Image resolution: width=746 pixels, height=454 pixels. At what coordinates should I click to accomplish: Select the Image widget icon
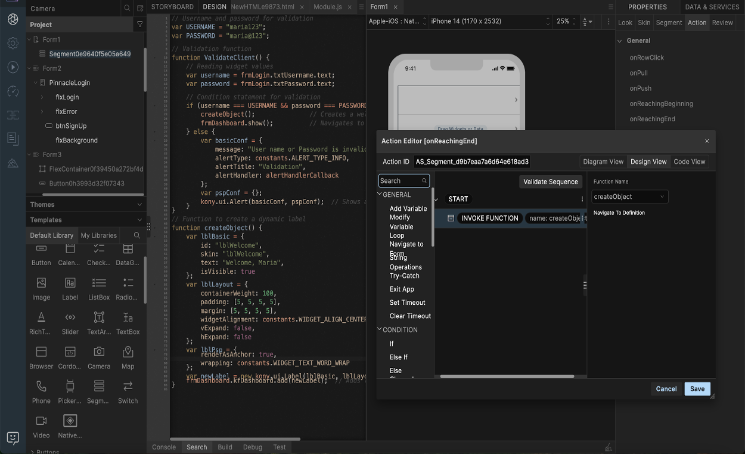tap(41, 283)
